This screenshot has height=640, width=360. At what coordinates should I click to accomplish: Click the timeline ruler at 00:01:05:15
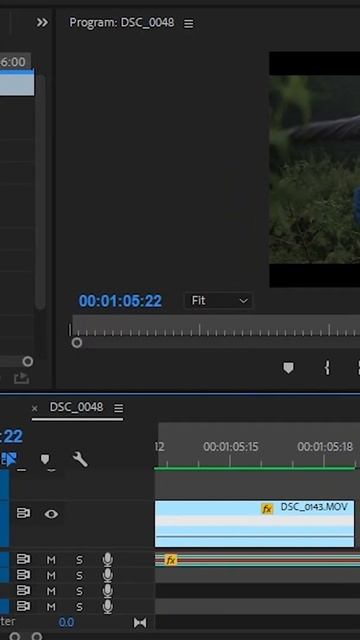[x=231, y=447]
